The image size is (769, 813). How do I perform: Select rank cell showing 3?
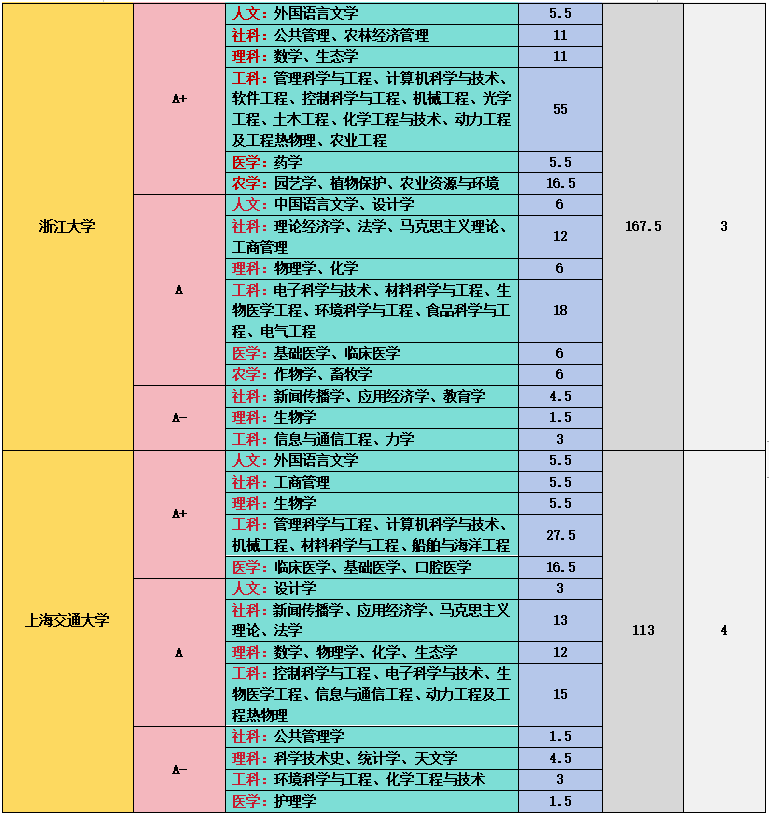724,227
